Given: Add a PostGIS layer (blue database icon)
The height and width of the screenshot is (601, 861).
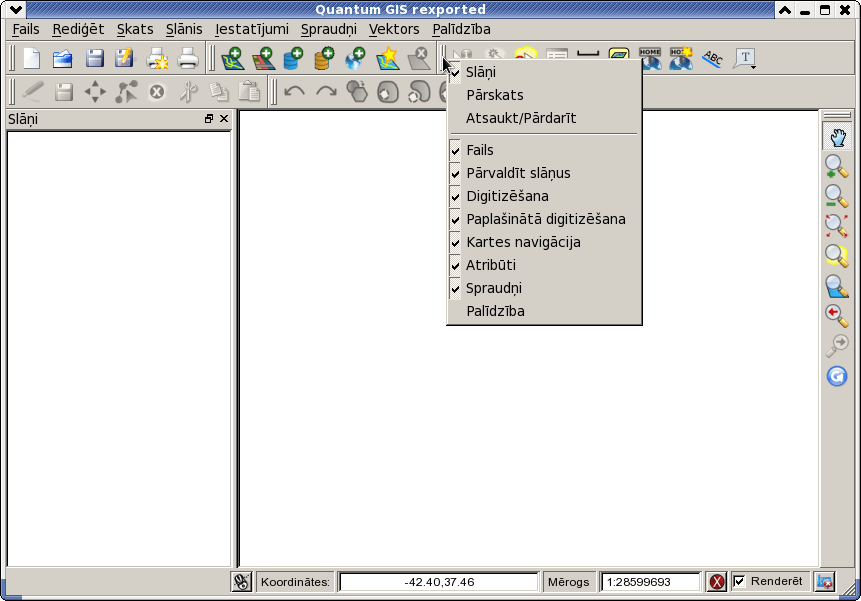Looking at the screenshot, I should coord(294,58).
